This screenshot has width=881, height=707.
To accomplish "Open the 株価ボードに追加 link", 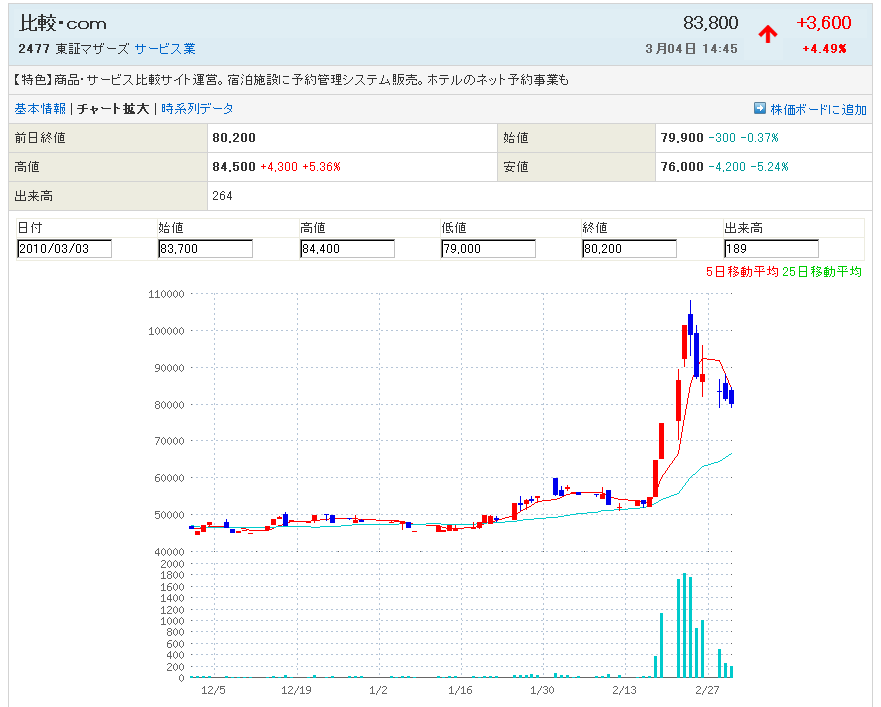I will click(818, 110).
